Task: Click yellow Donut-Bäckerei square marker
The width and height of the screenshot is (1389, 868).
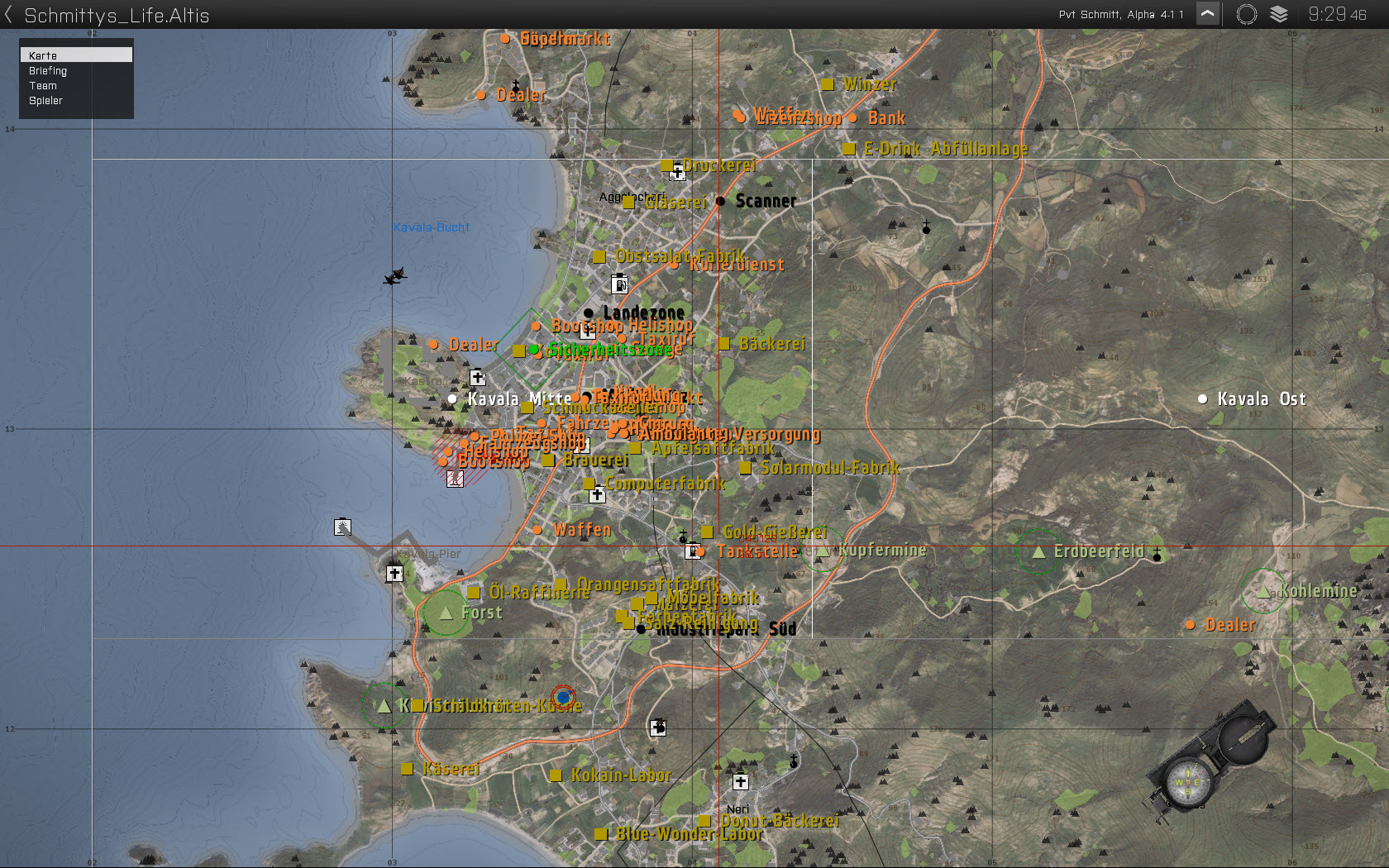Action: (704, 821)
